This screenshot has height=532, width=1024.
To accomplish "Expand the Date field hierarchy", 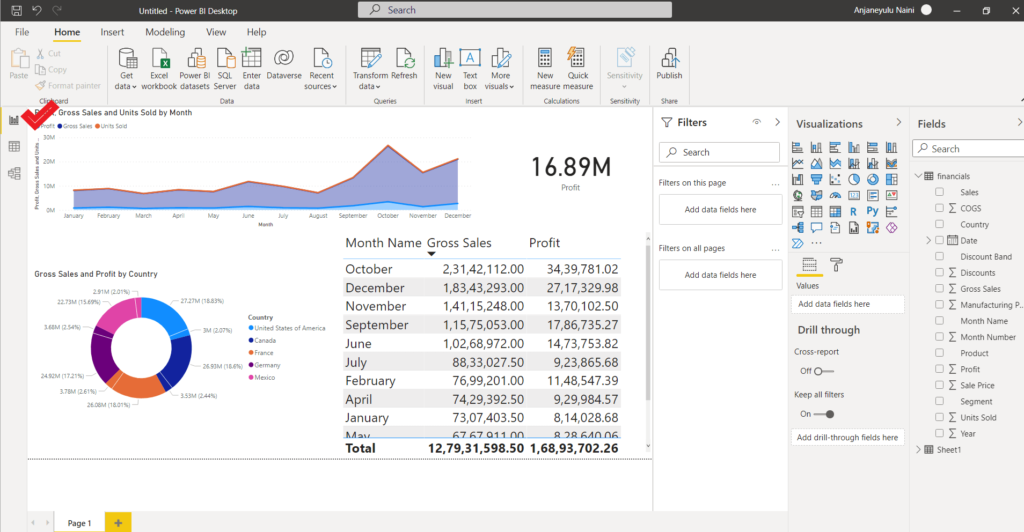I will (x=928, y=240).
